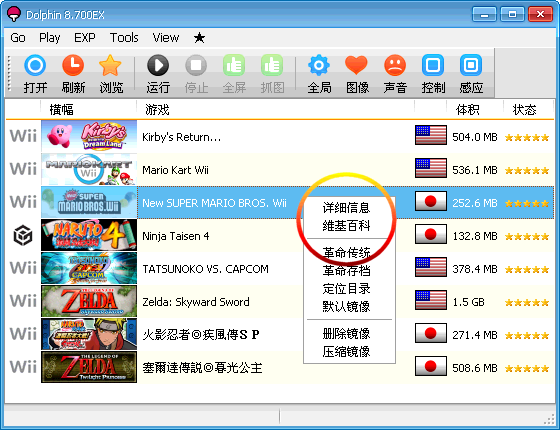Select the Mario Kart Wii banner thumbnail

click(89, 170)
